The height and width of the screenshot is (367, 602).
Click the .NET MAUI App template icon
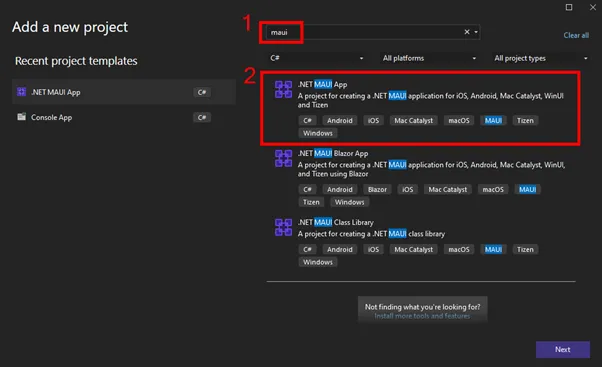(x=283, y=89)
